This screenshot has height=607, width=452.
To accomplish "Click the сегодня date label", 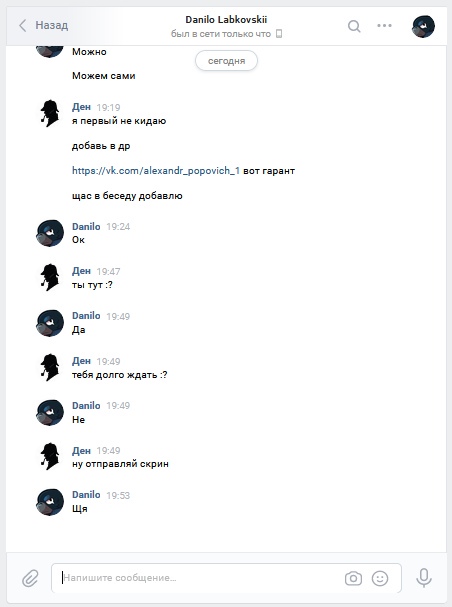I will pos(226,61).
